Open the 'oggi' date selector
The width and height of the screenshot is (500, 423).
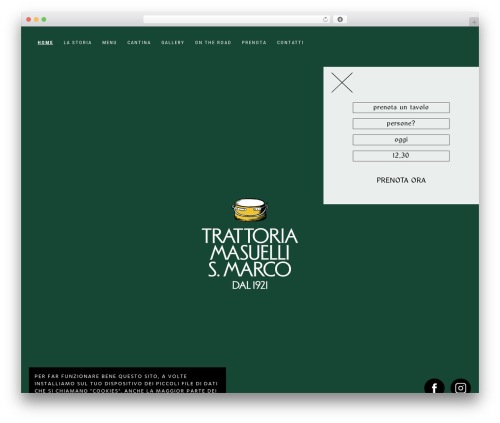point(401,140)
